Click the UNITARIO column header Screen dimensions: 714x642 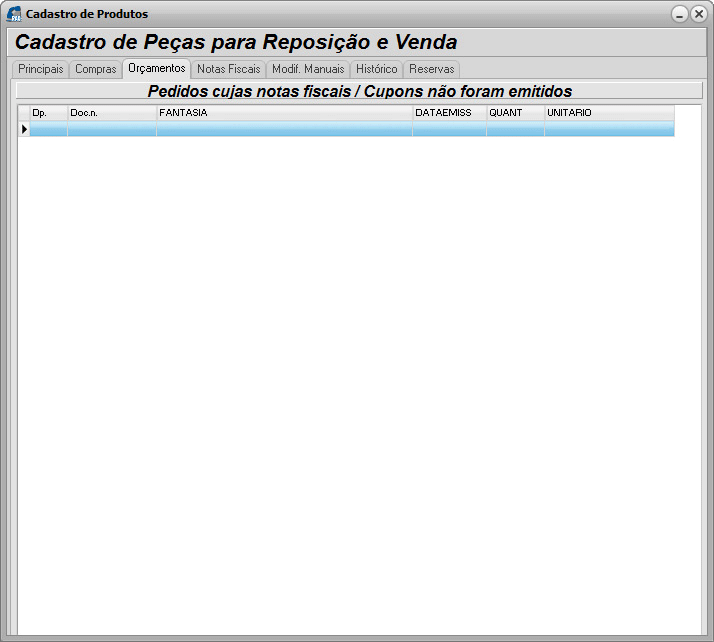tap(610, 113)
